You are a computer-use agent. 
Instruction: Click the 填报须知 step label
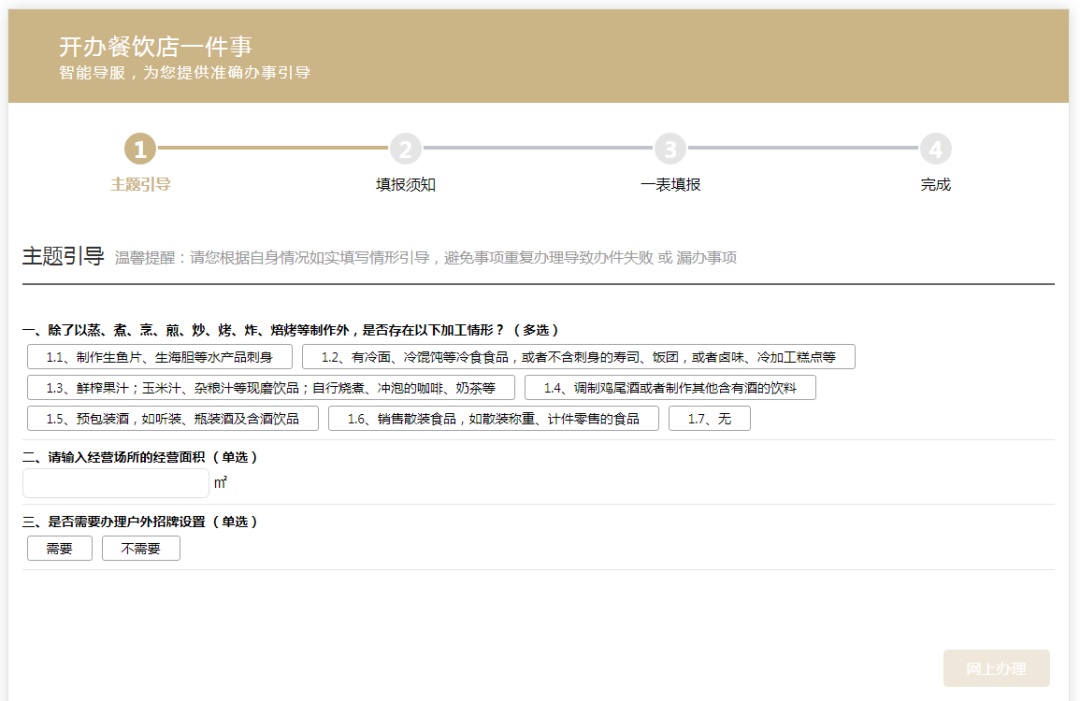click(405, 185)
